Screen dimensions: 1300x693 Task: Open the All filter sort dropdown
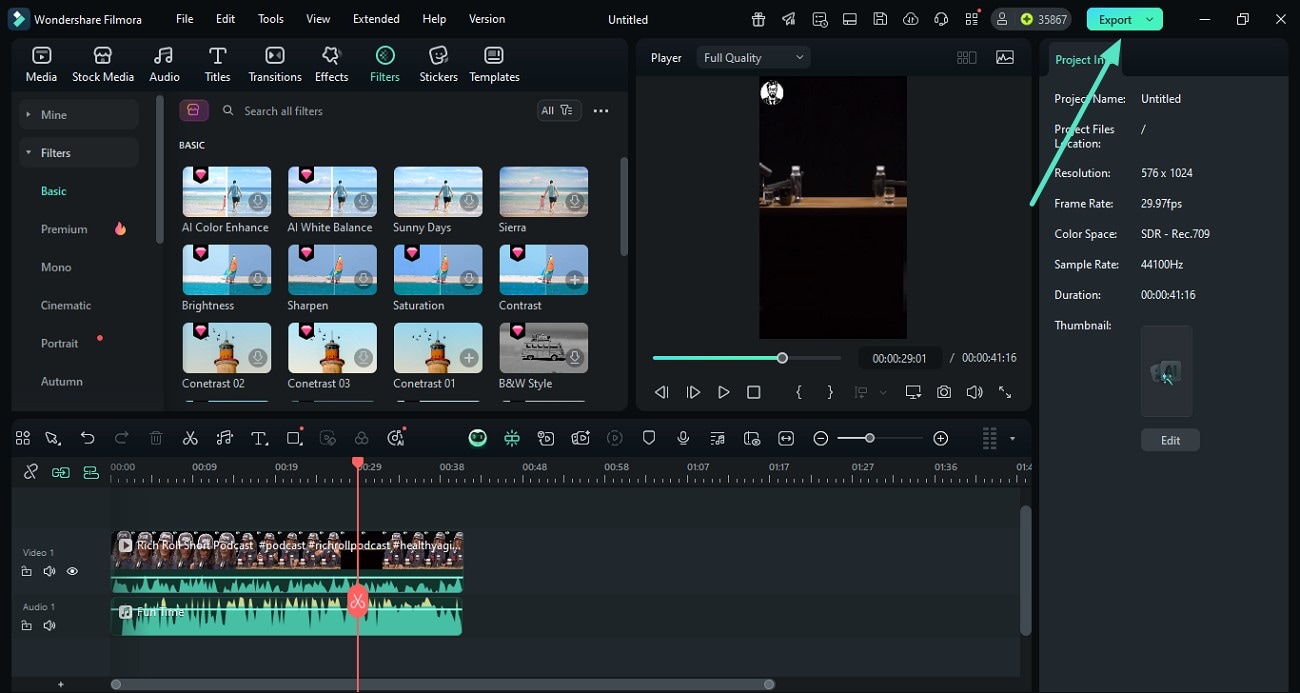coord(559,111)
